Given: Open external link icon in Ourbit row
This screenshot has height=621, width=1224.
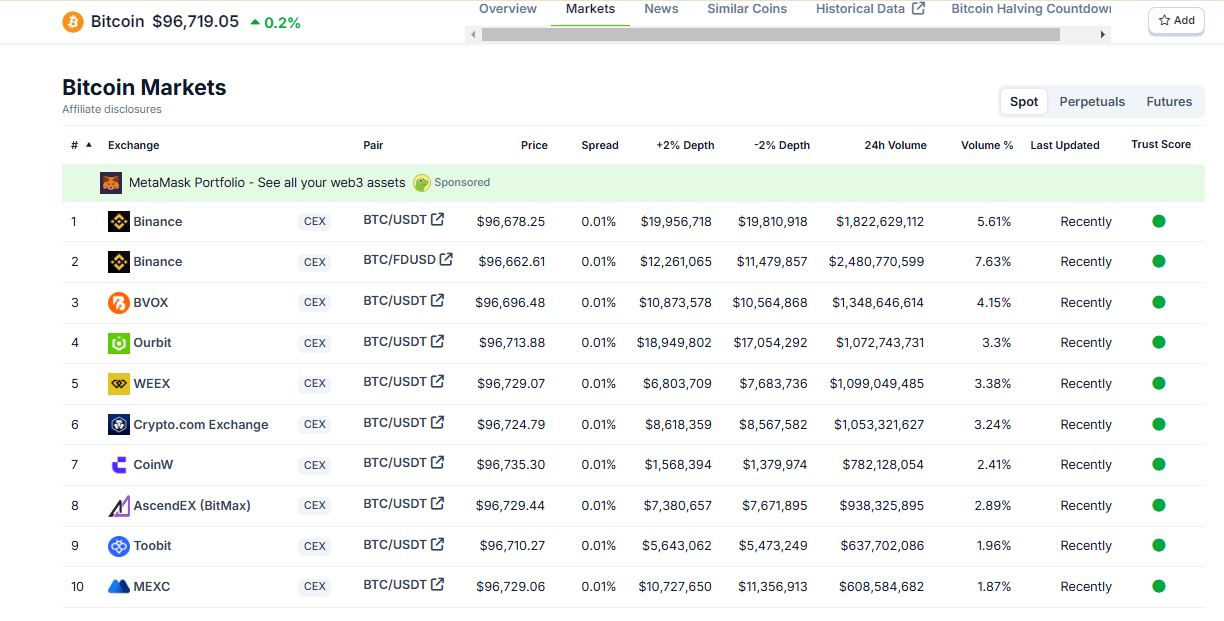Looking at the screenshot, I should pyautogui.click(x=437, y=341).
